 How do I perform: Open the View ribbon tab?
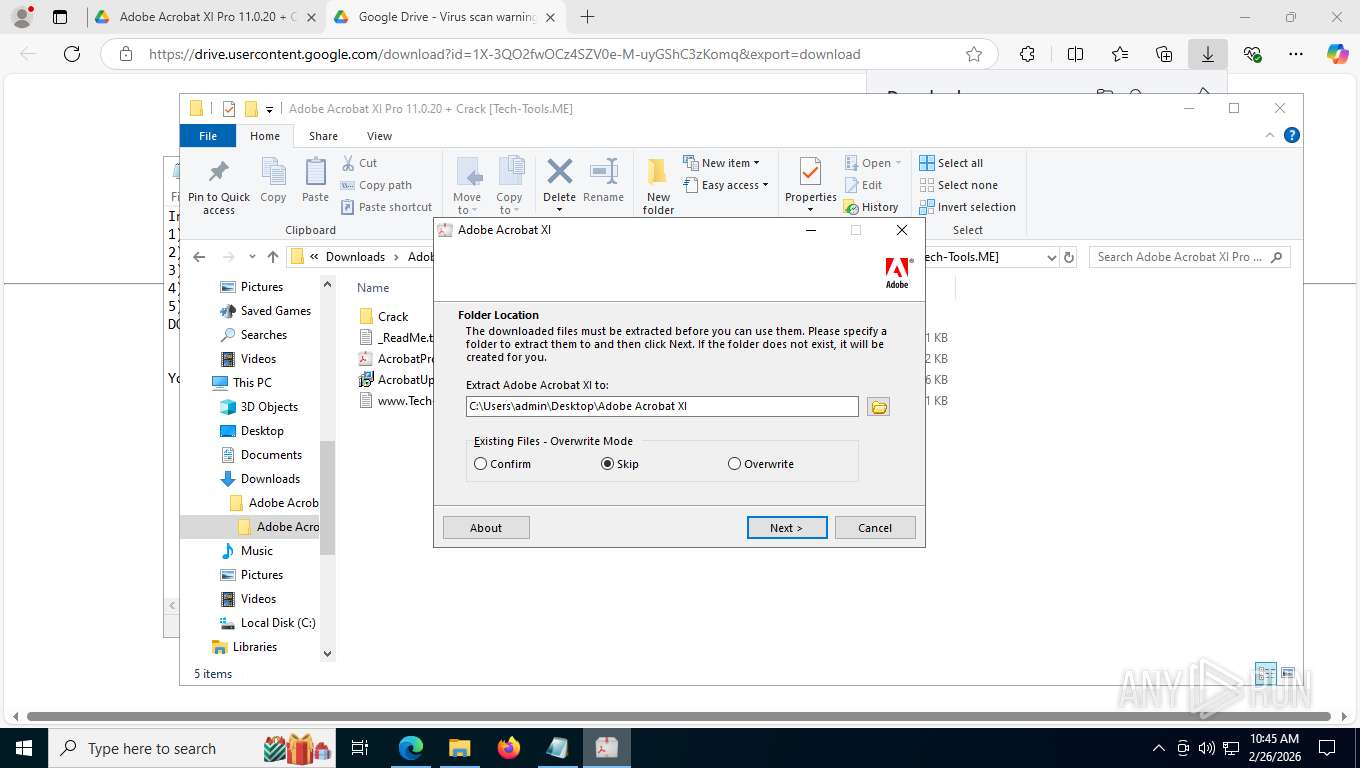coord(379,136)
